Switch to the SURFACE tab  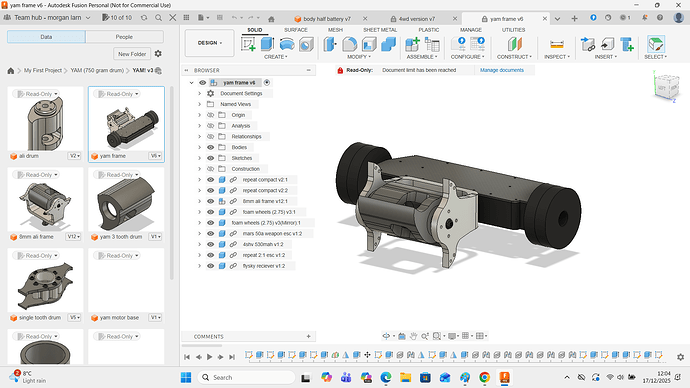click(x=296, y=30)
